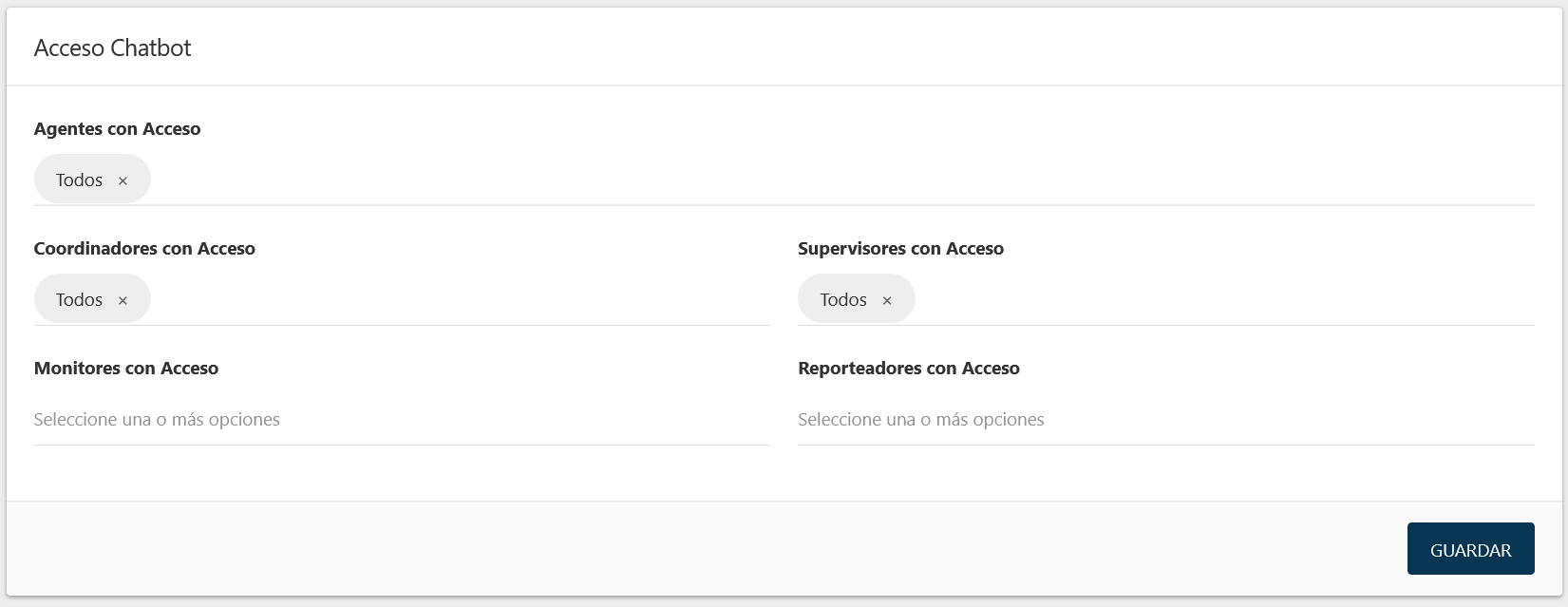Click the "Monitores con Acceso" label

[126, 369]
